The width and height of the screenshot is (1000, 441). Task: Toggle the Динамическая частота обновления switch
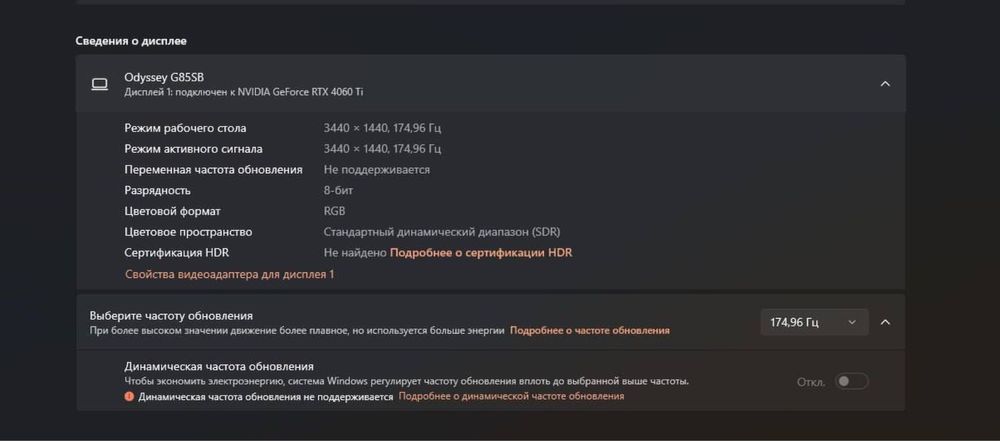pyautogui.click(x=852, y=381)
